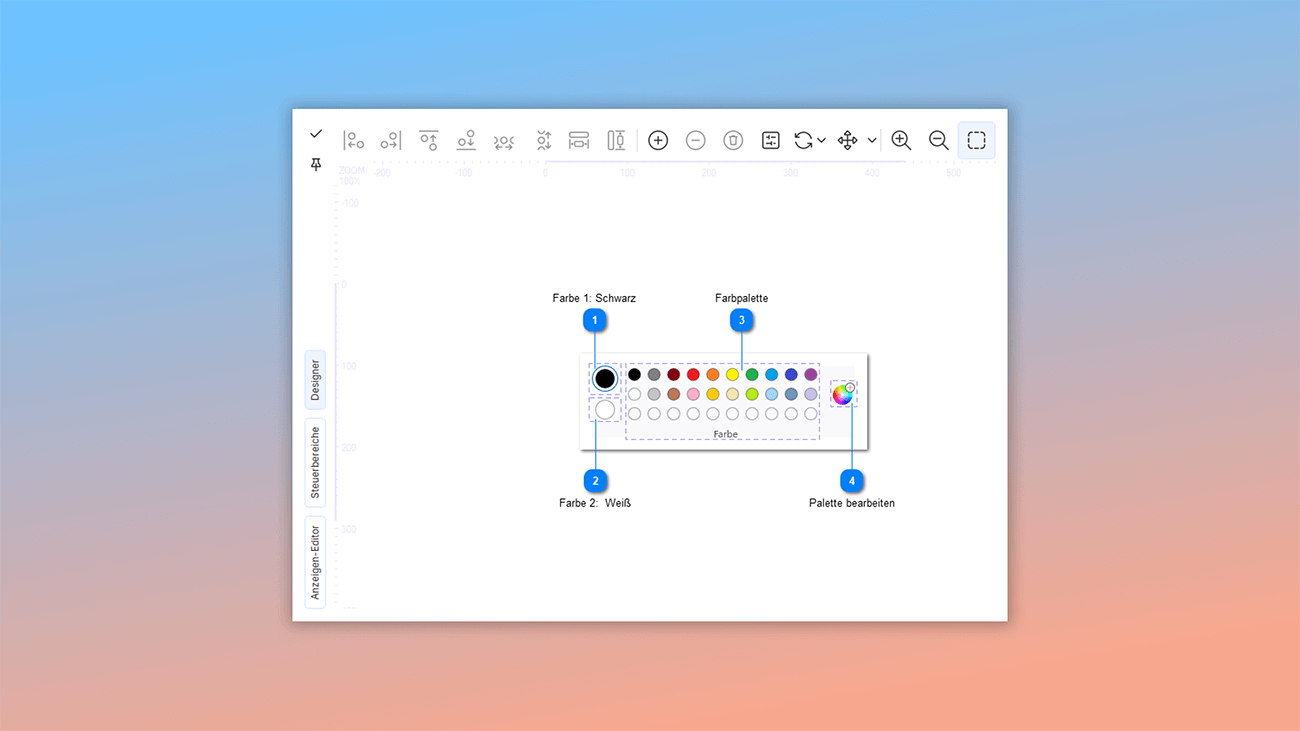Select the align right edges tool
This screenshot has height=731, width=1300.
point(390,140)
